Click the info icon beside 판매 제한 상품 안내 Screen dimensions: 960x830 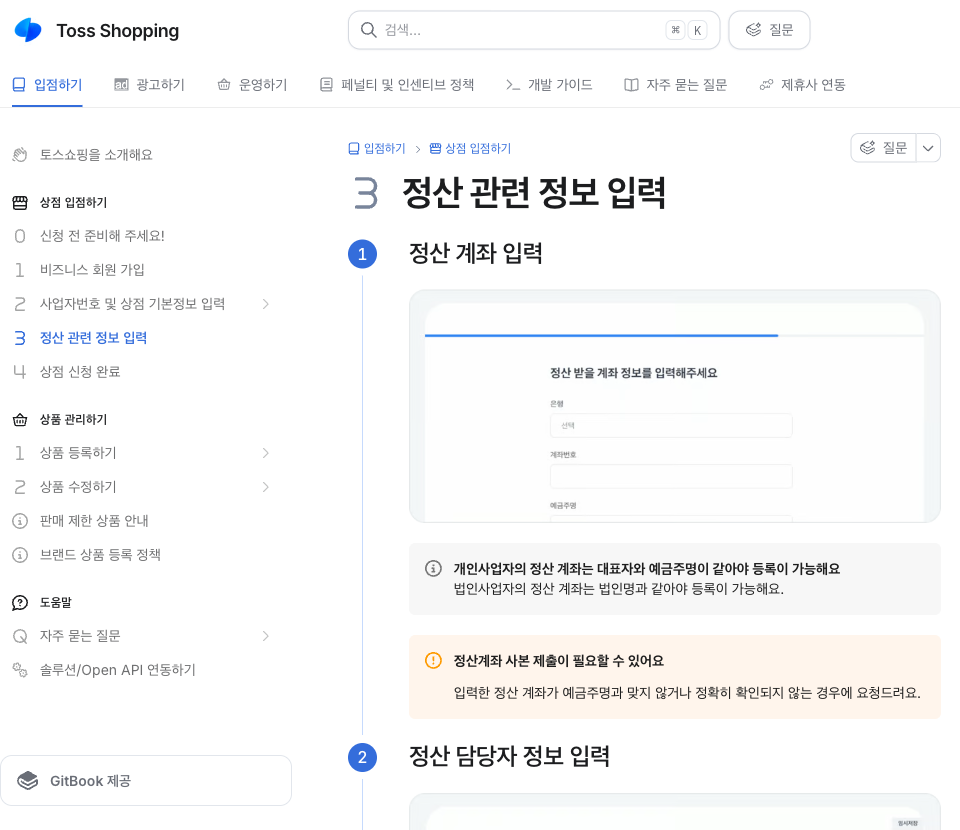tap(20, 521)
